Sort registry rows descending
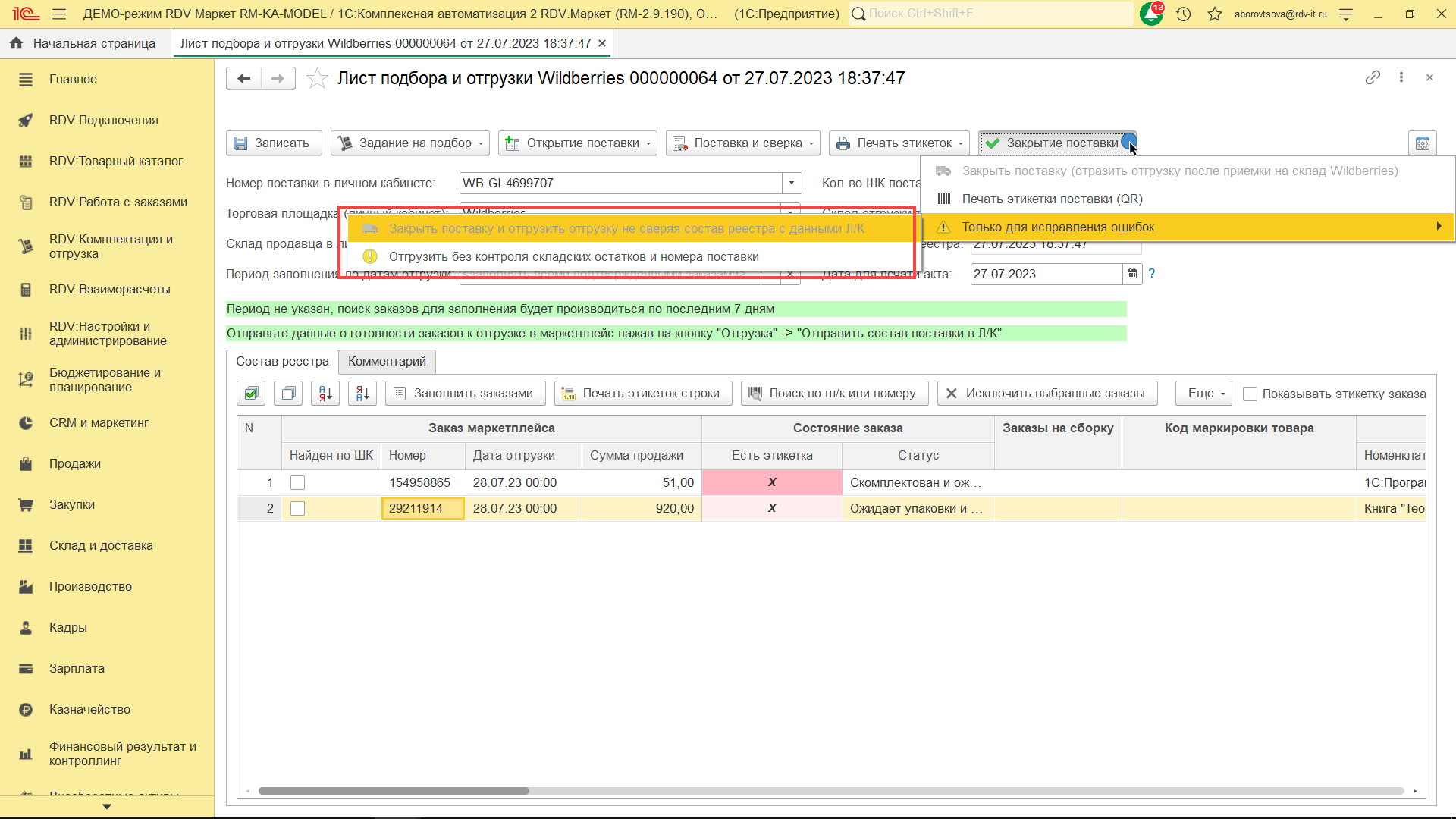The width and height of the screenshot is (1456, 819). (x=362, y=393)
